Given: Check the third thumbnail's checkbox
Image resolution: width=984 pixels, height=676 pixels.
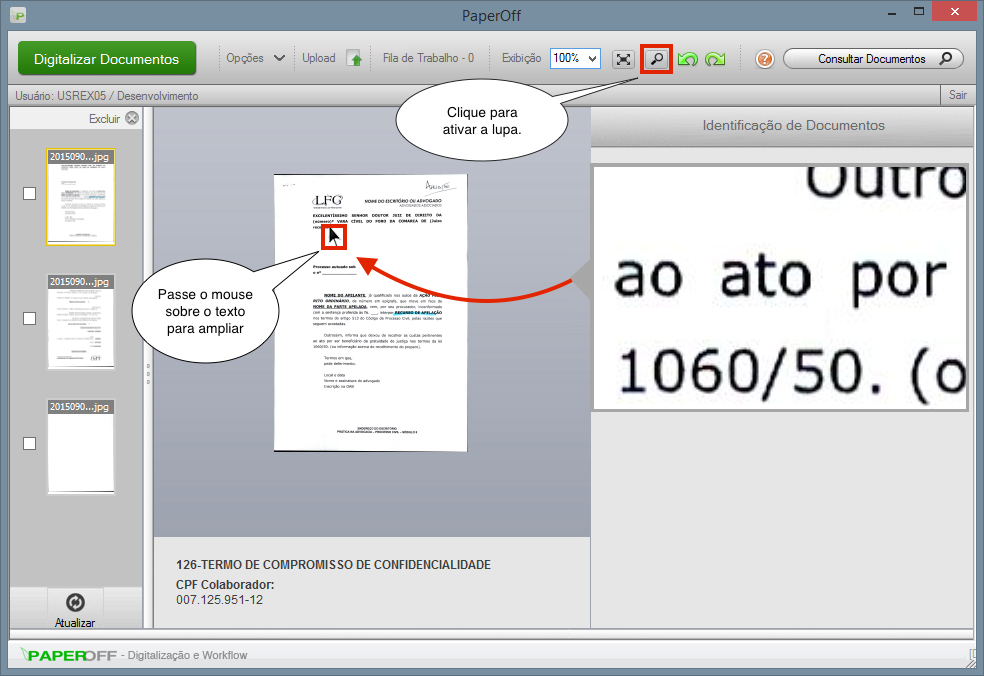Looking at the screenshot, I should point(29,443).
